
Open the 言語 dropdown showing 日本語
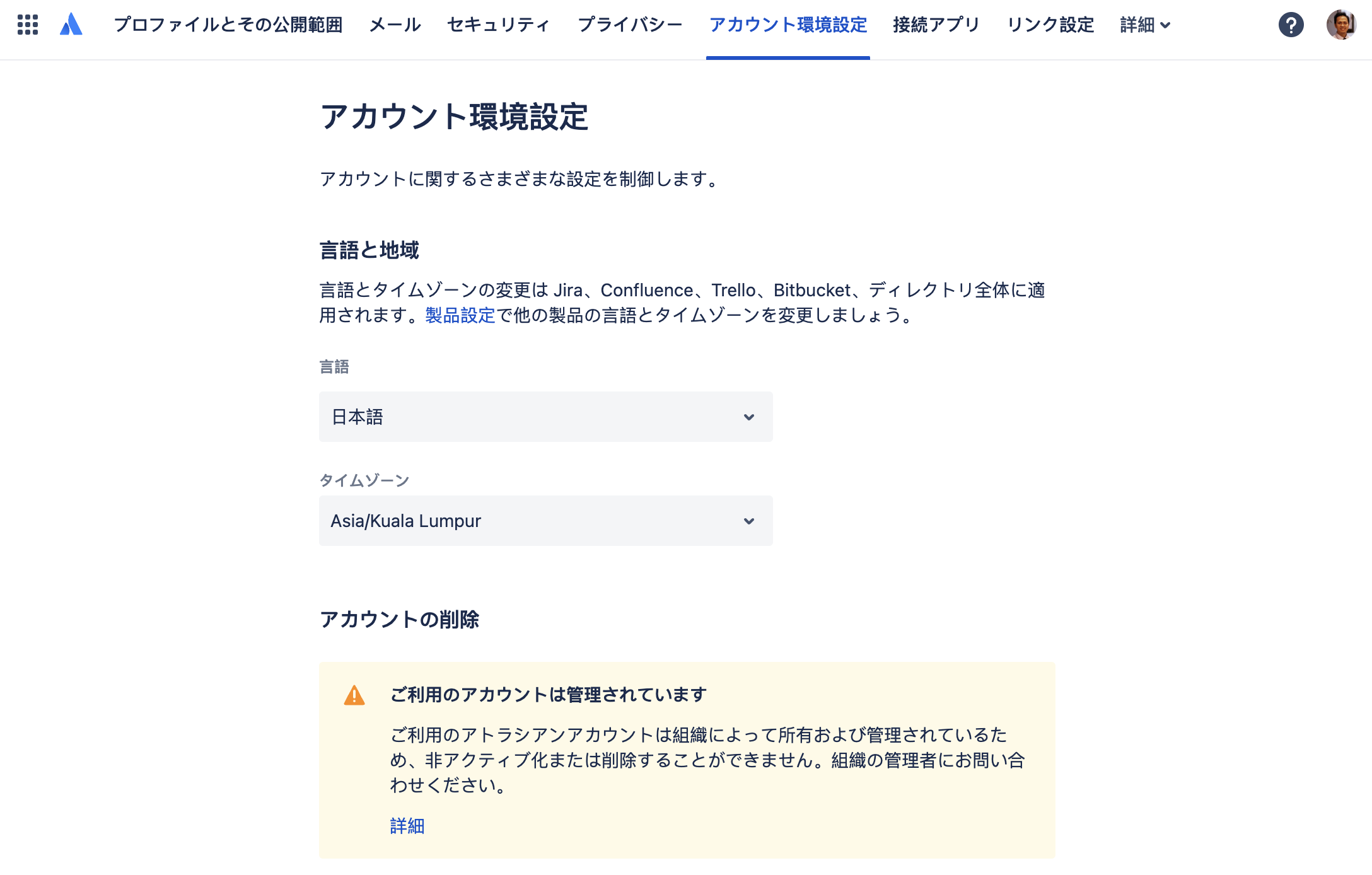point(545,417)
